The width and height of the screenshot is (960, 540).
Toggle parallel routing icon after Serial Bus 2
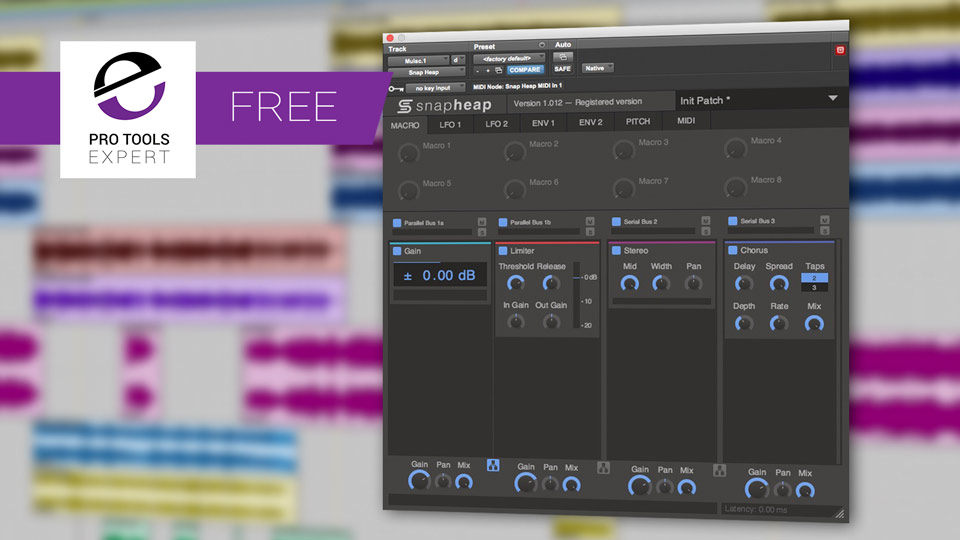(x=719, y=471)
